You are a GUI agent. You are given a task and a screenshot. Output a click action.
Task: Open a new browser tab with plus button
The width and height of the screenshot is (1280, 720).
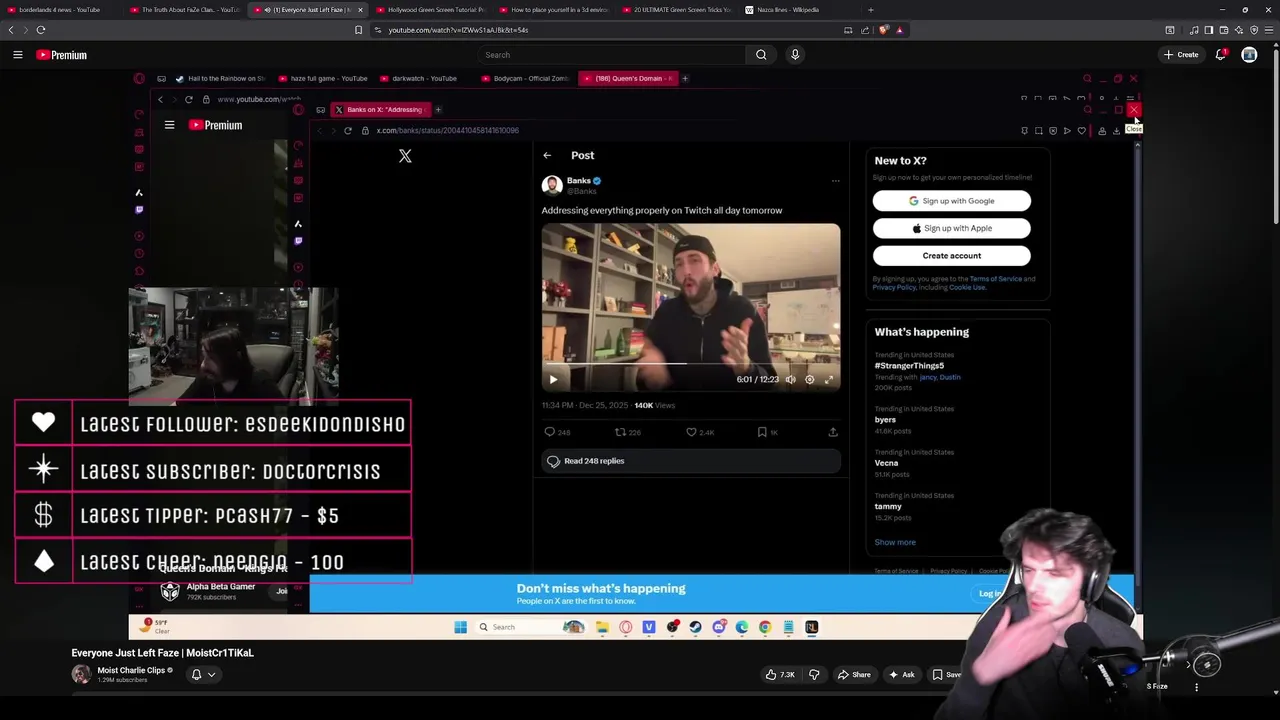click(870, 10)
